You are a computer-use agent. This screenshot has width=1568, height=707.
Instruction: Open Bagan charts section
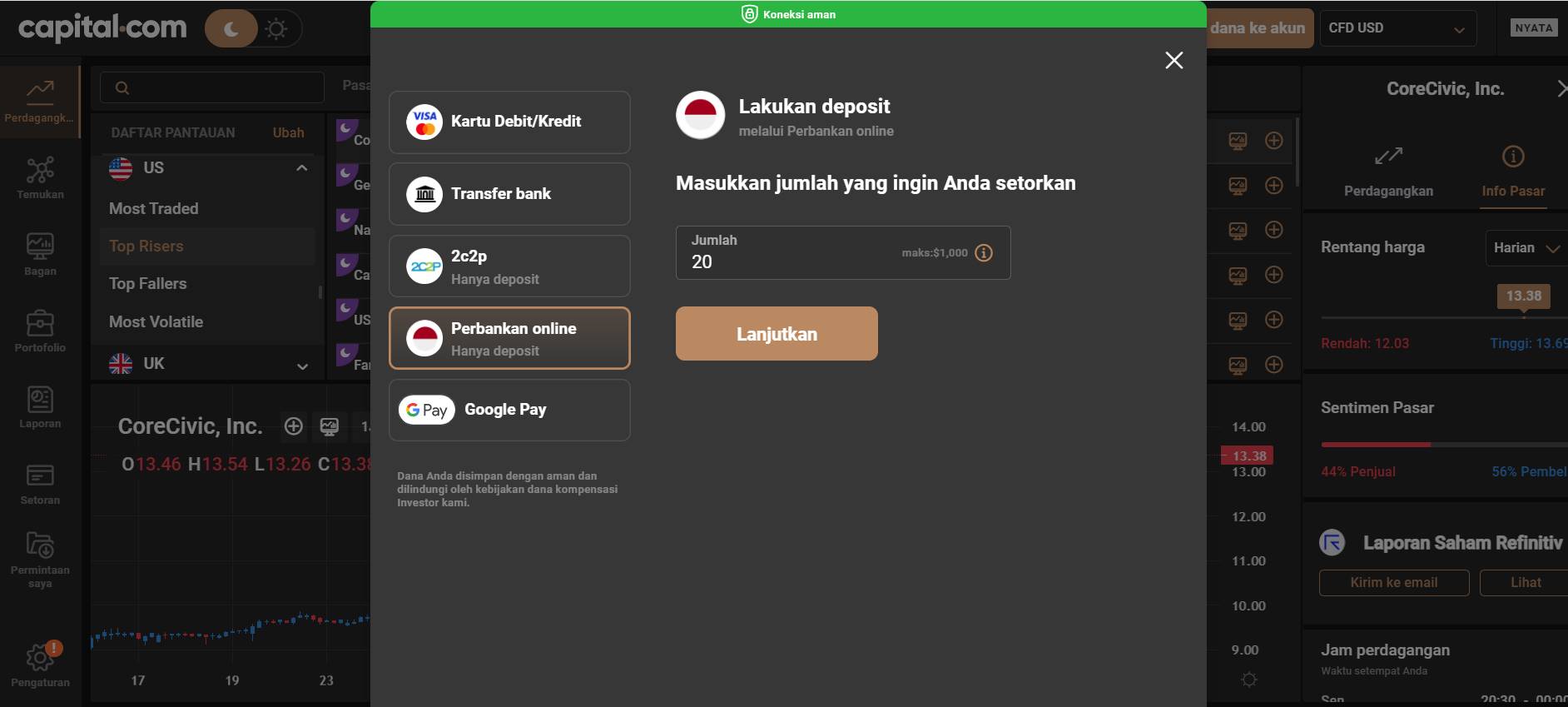point(40,254)
